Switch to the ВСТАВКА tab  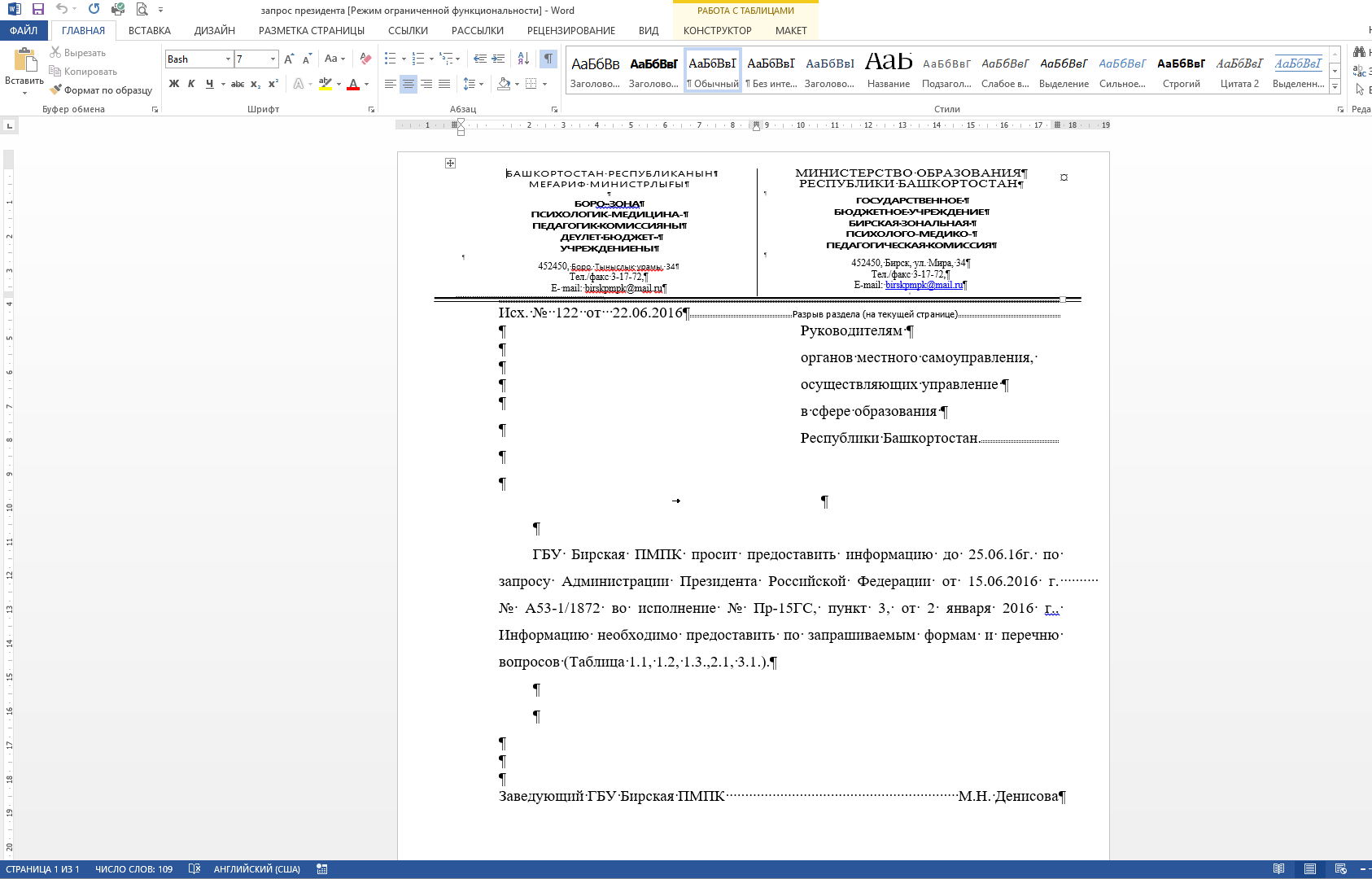(x=150, y=31)
